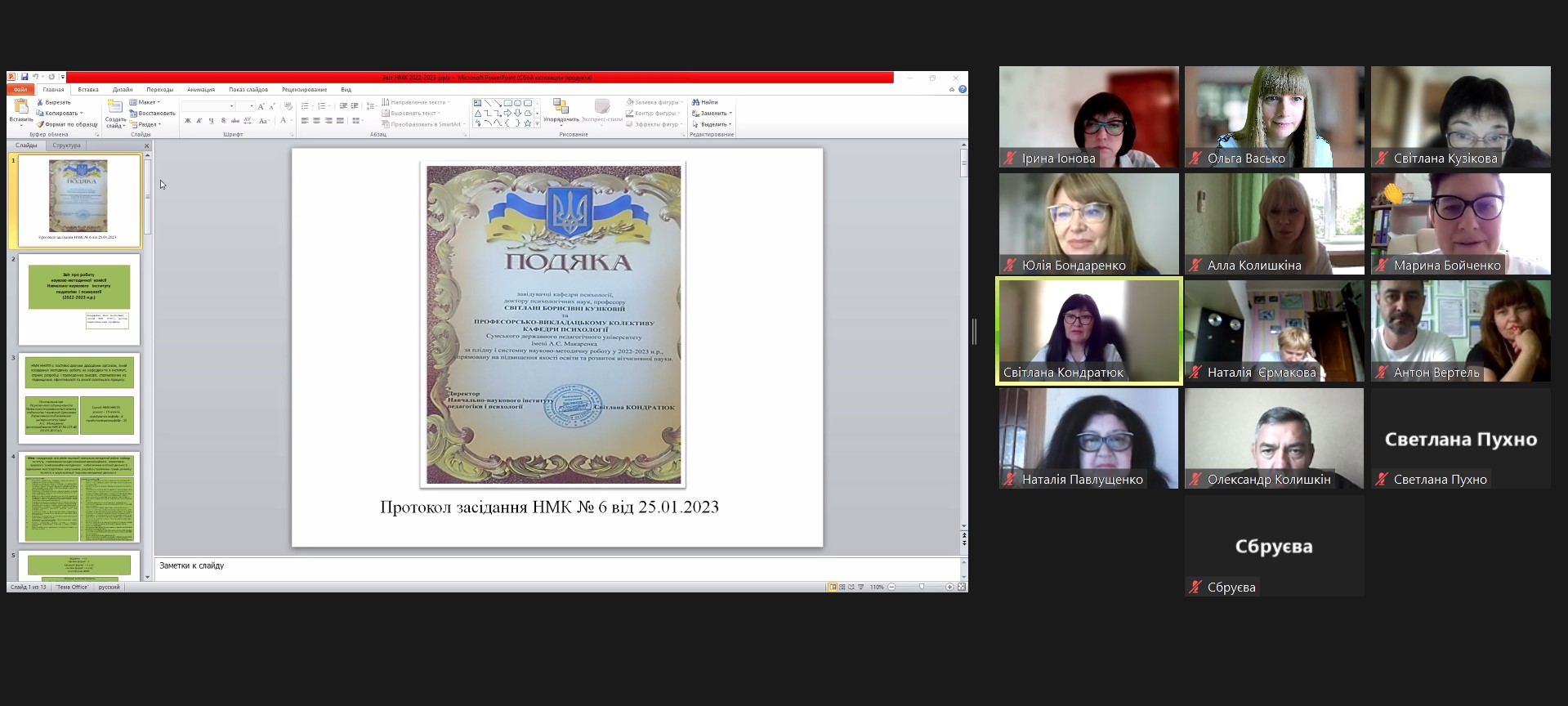Open the Файл tab
The height and width of the screenshot is (706, 1568).
coord(20,89)
